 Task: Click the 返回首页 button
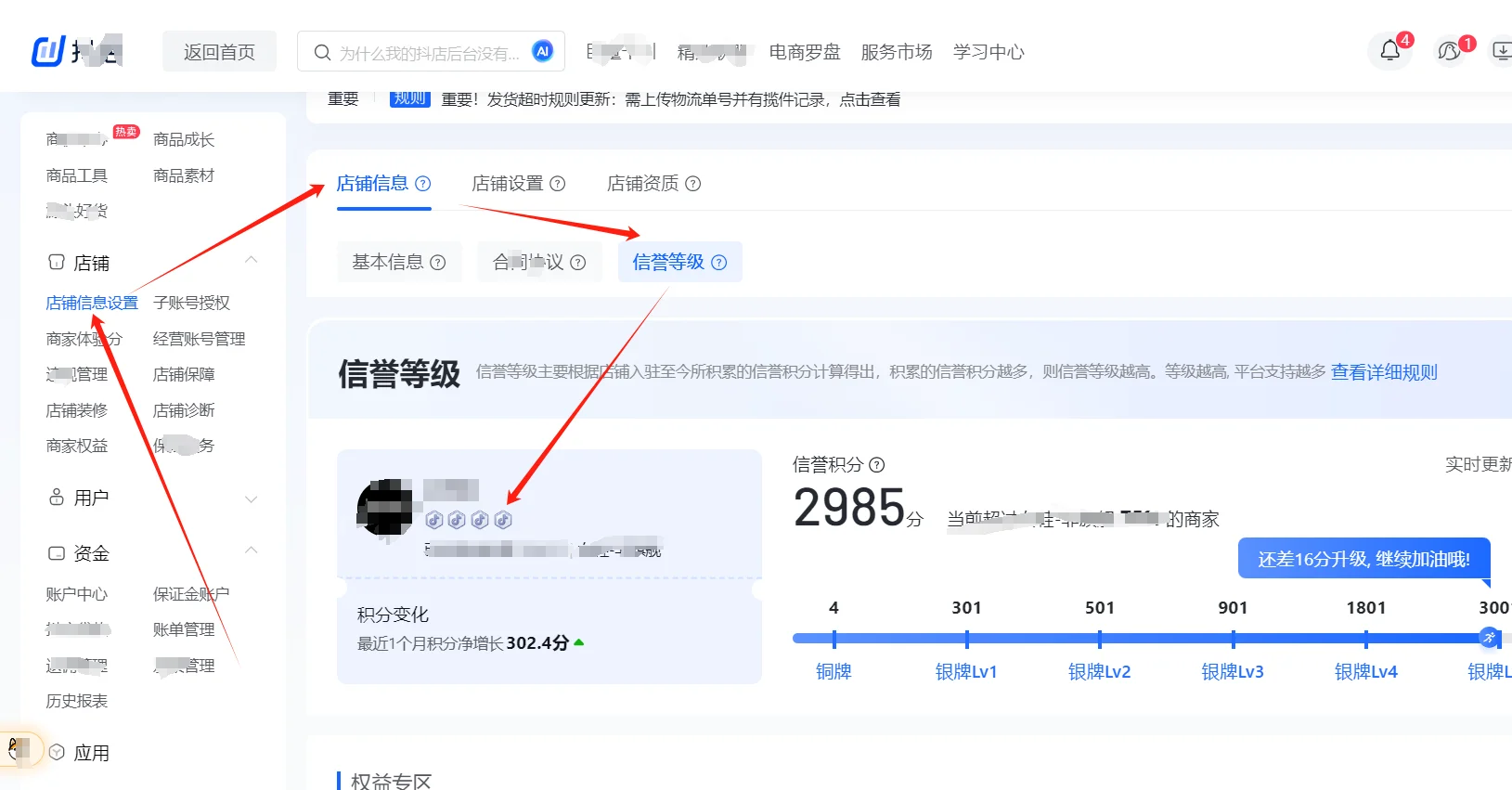219,52
